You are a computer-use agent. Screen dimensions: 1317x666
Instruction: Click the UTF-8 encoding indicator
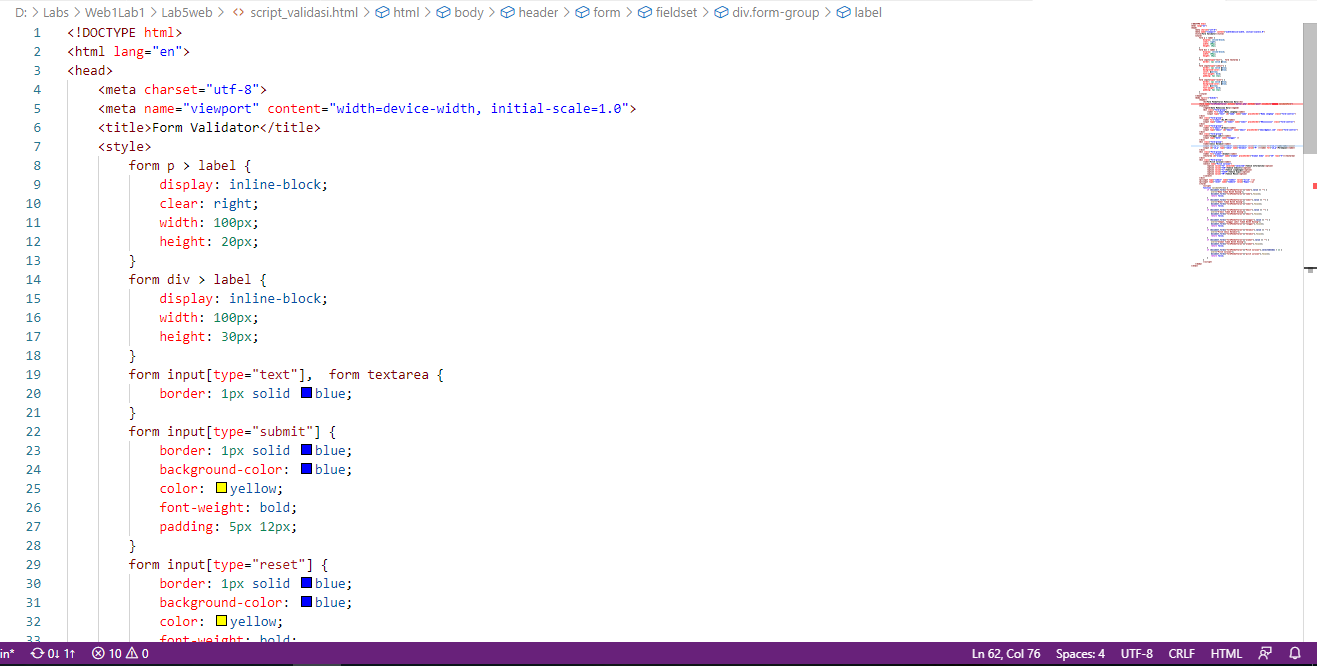(x=1137, y=652)
